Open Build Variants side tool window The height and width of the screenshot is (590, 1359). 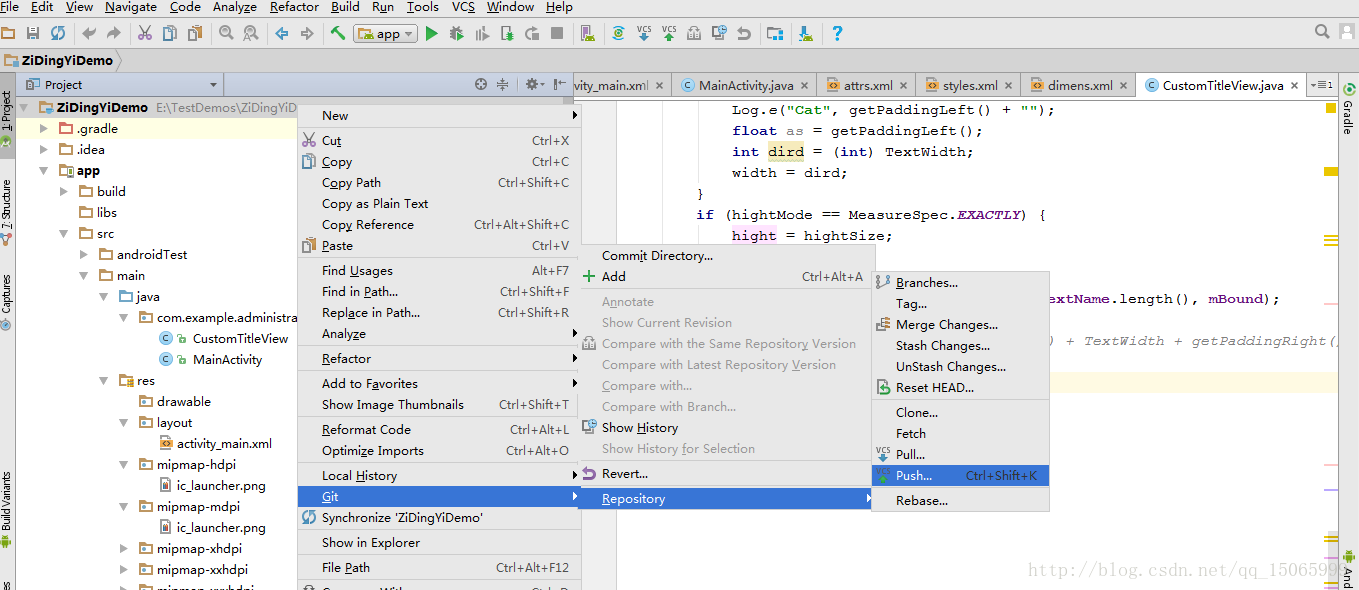click(x=7, y=508)
